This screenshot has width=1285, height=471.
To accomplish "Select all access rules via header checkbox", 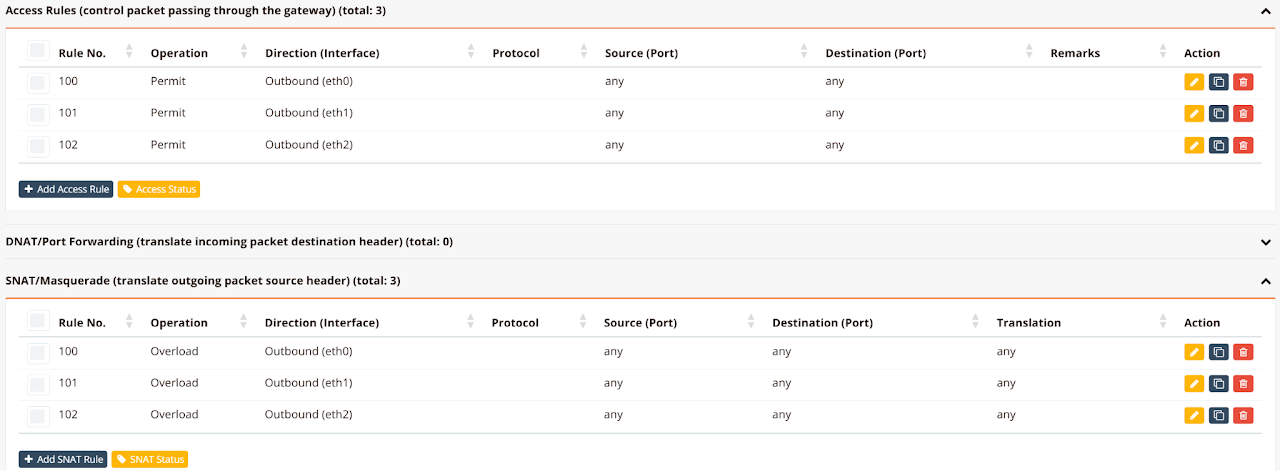I will 38,51.
